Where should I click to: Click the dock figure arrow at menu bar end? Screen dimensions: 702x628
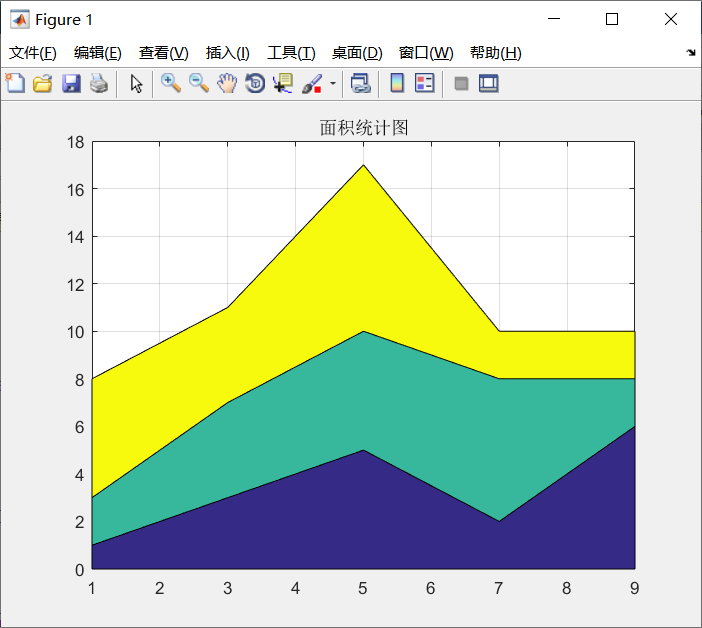click(x=691, y=53)
